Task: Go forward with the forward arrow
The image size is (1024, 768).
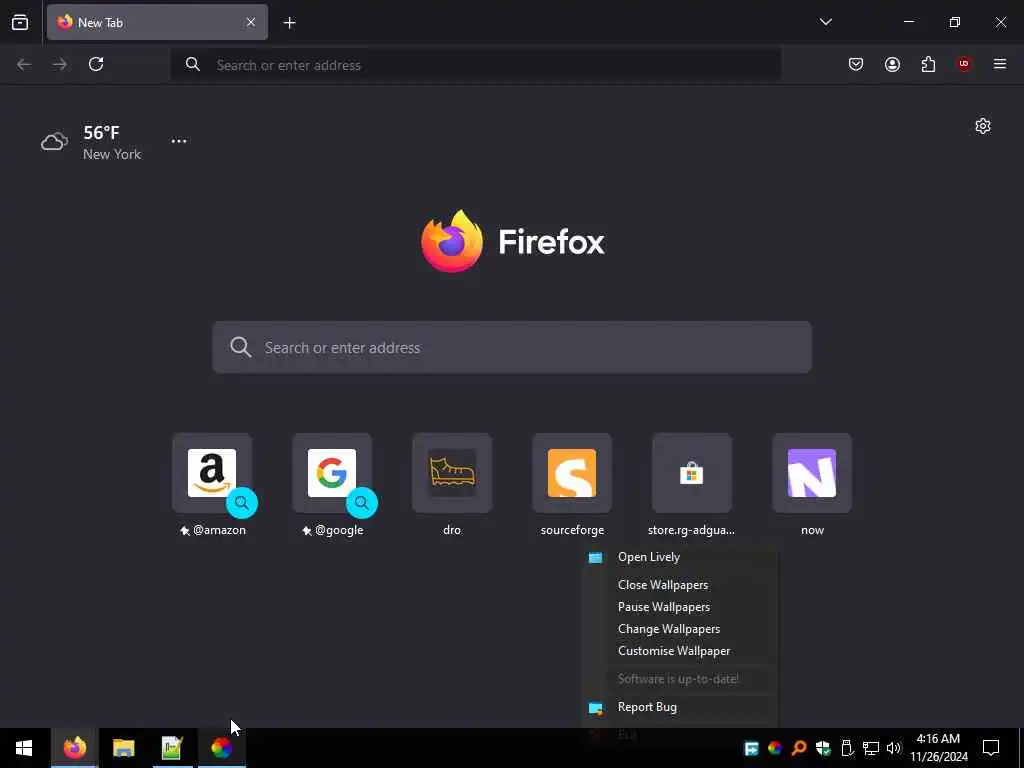Action: (x=60, y=64)
